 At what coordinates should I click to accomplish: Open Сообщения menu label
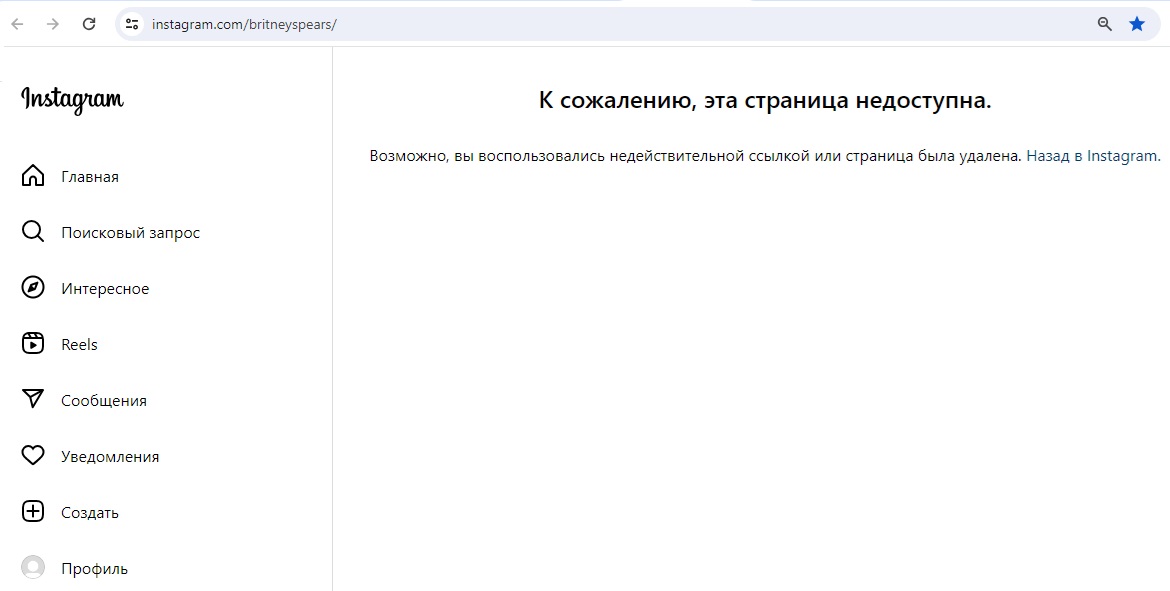point(104,401)
